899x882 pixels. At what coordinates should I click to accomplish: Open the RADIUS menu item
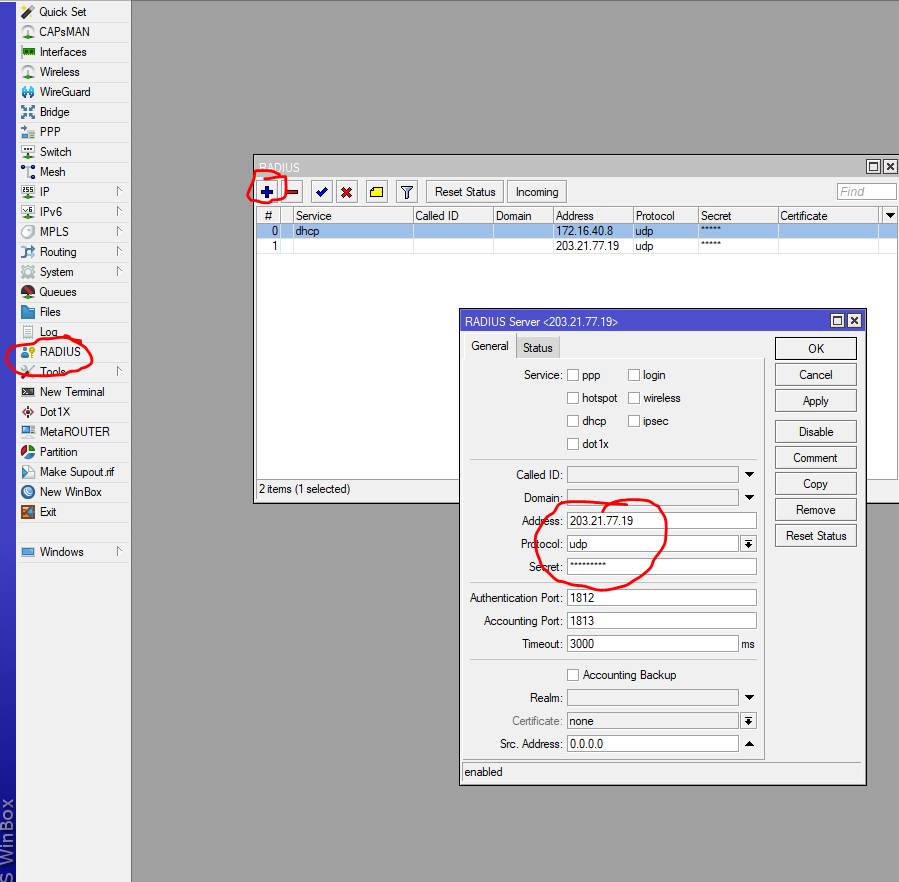tap(60, 352)
